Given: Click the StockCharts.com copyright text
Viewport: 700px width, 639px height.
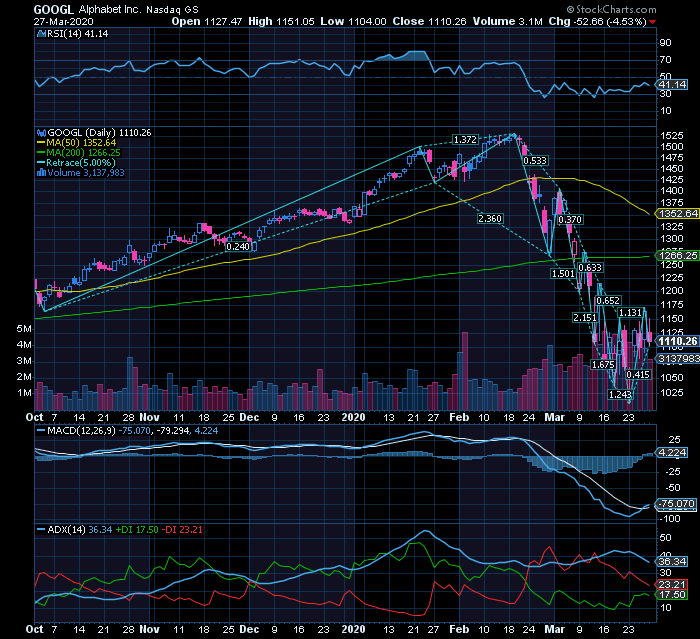Looking at the screenshot, I should [612, 9].
